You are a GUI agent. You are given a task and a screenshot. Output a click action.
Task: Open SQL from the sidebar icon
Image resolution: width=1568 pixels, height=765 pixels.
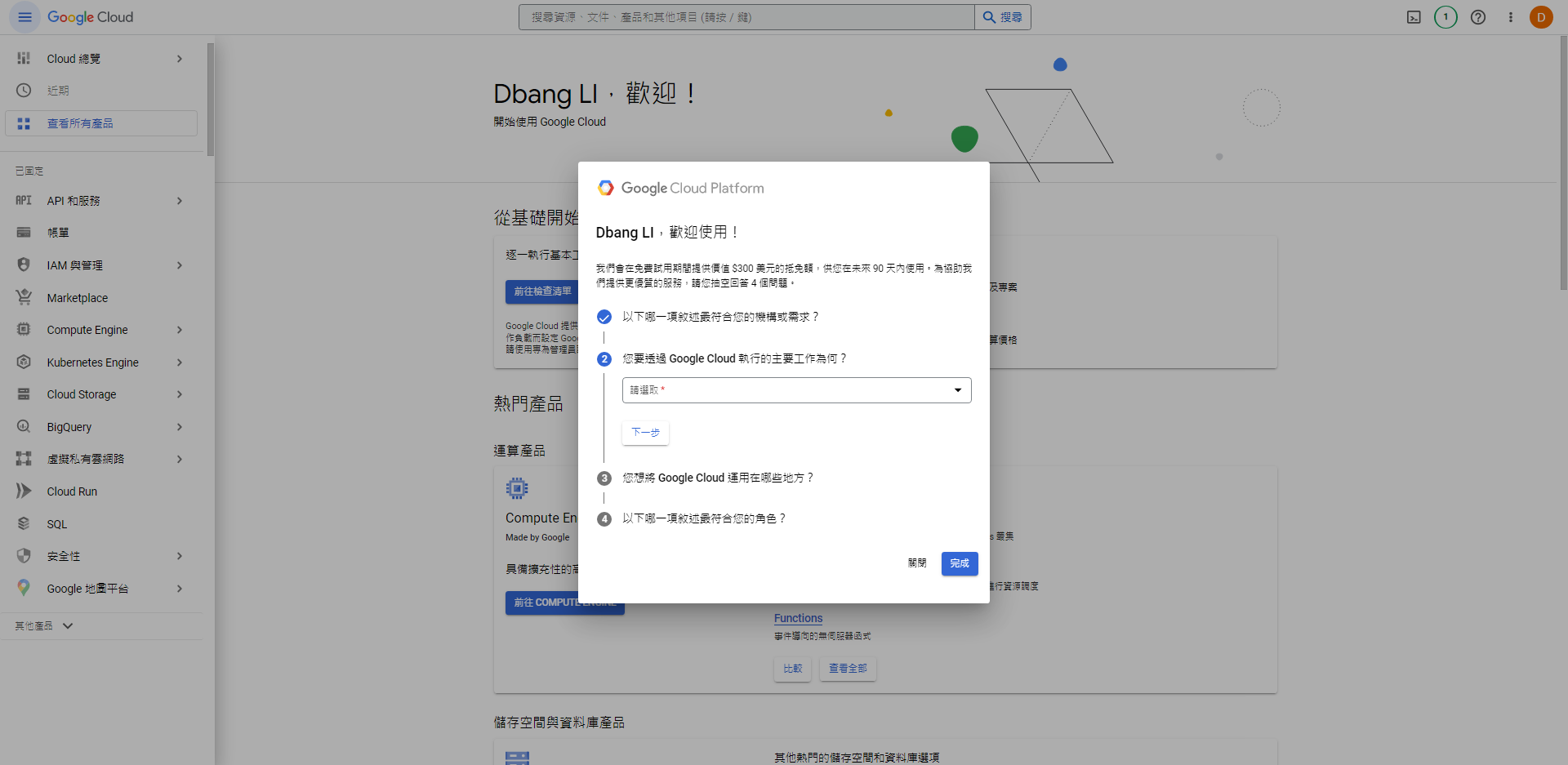(24, 523)
